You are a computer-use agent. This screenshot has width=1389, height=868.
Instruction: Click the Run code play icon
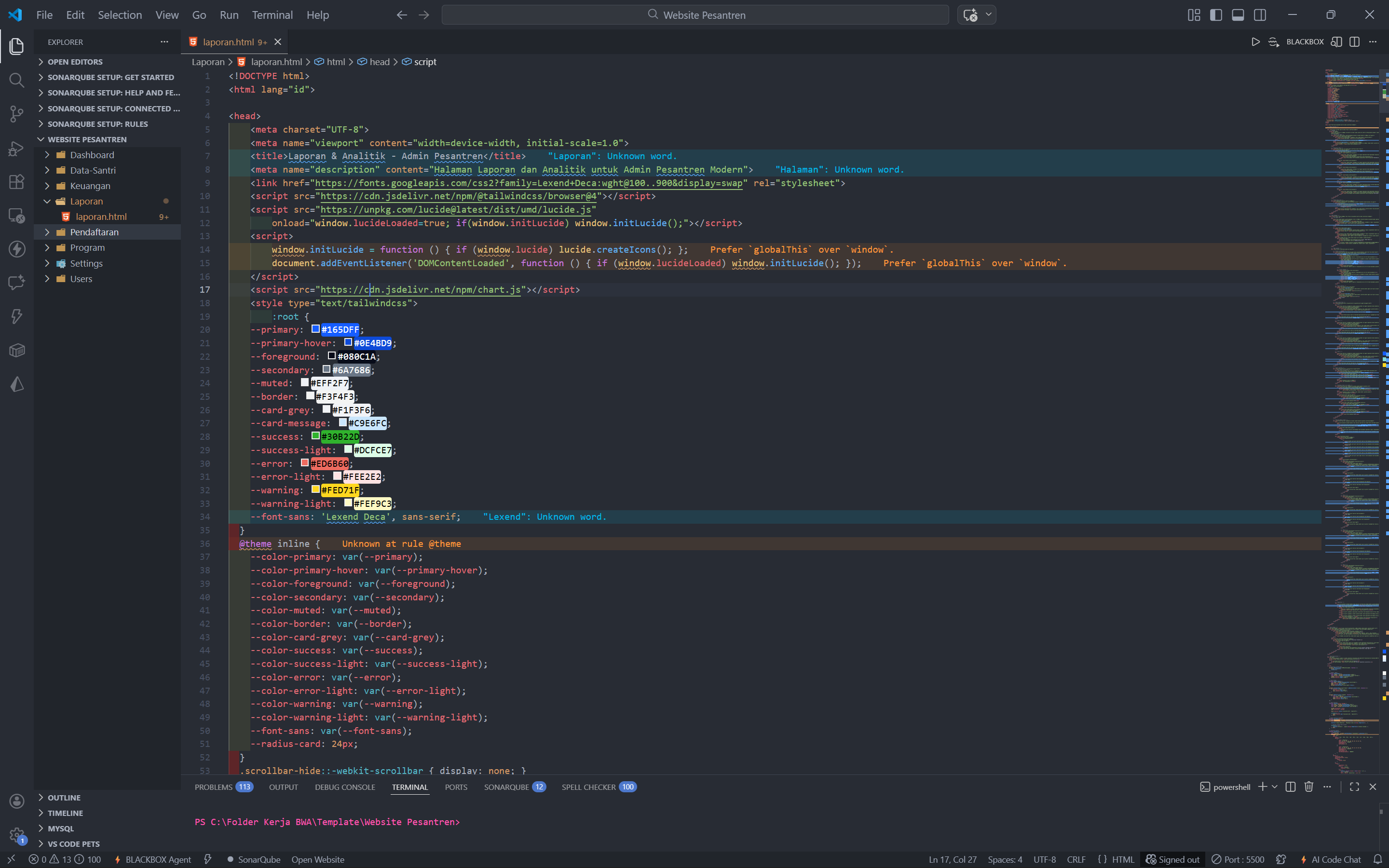pos(1255,42)
